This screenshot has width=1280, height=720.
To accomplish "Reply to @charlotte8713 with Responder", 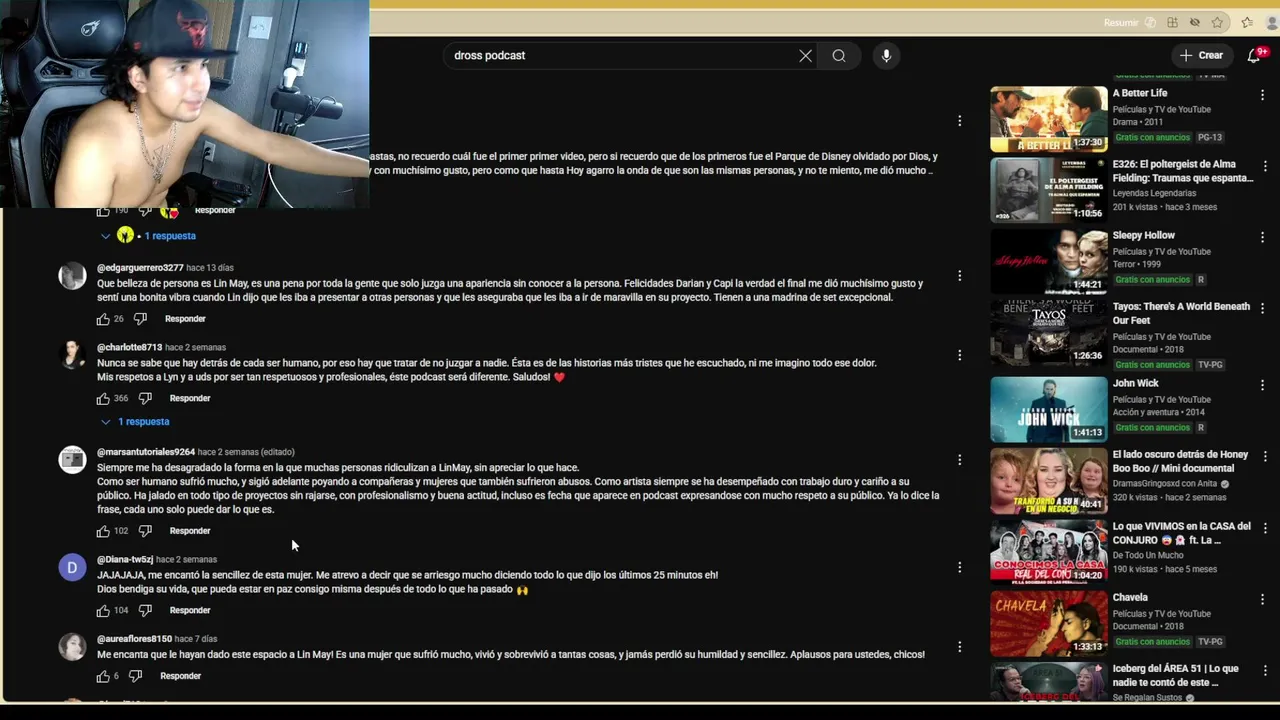I will (190, 398).
